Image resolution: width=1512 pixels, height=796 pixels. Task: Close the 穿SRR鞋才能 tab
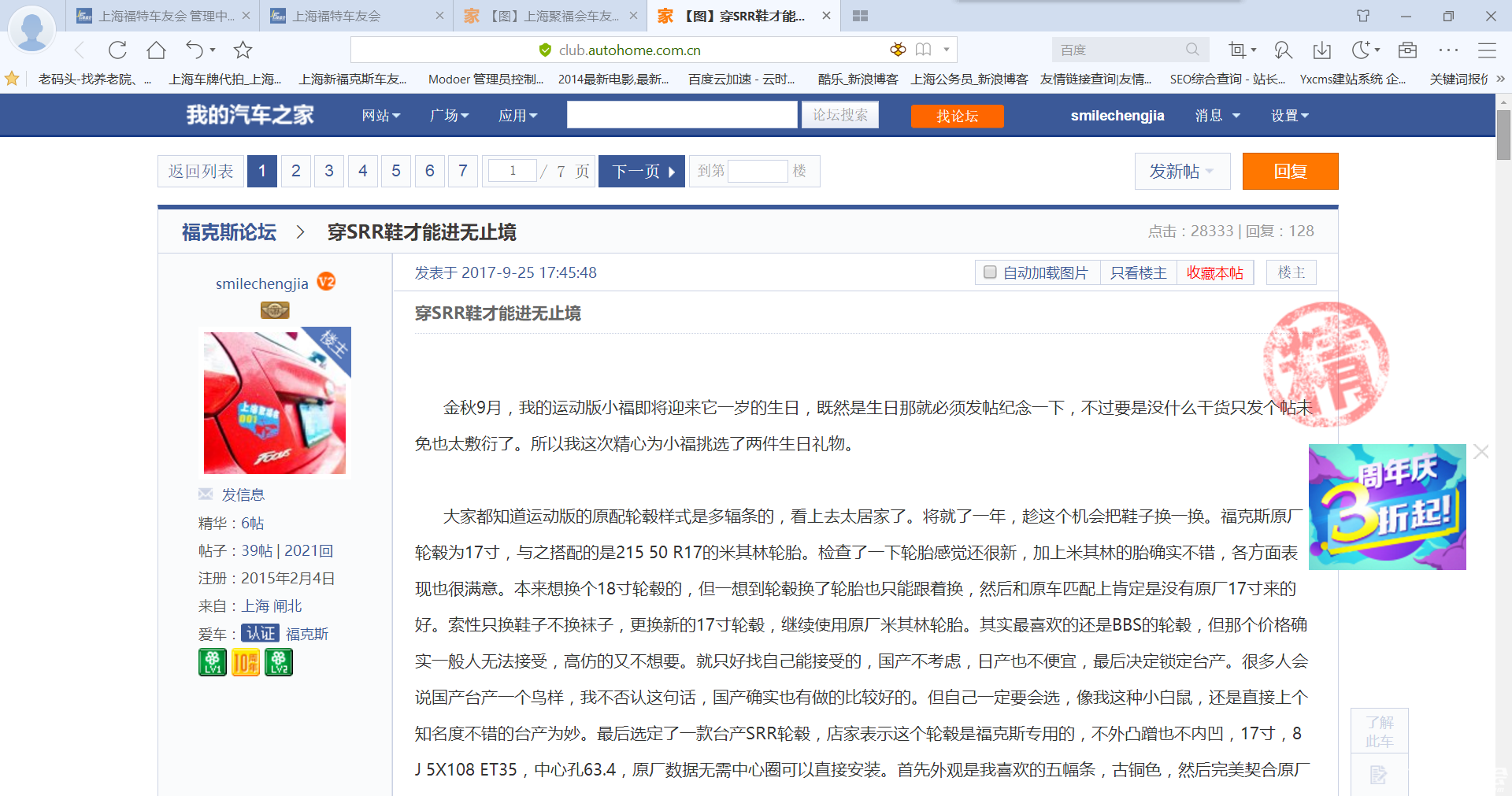(826, 16)
